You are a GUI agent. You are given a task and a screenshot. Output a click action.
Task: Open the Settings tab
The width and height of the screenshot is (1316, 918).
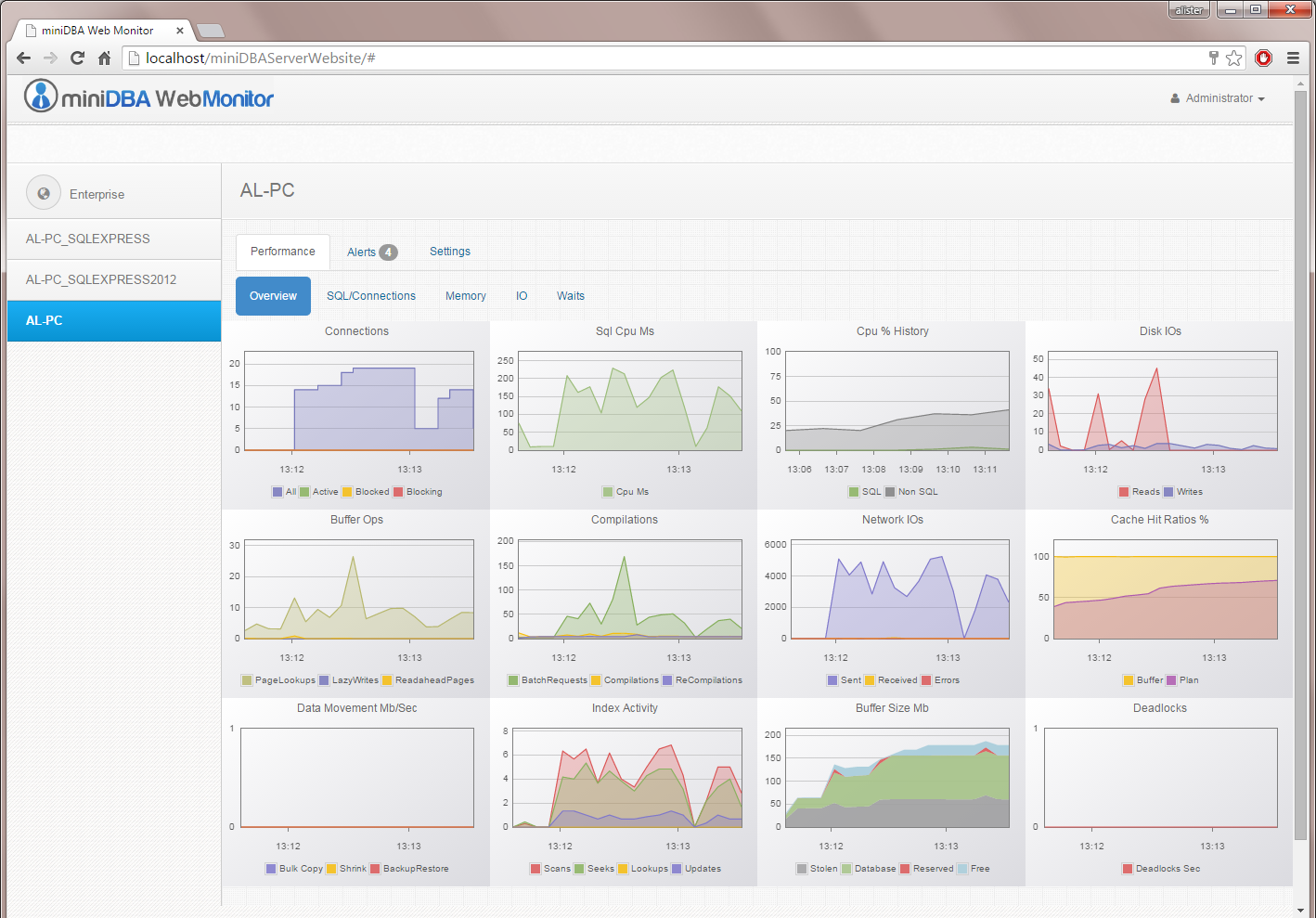450,252
